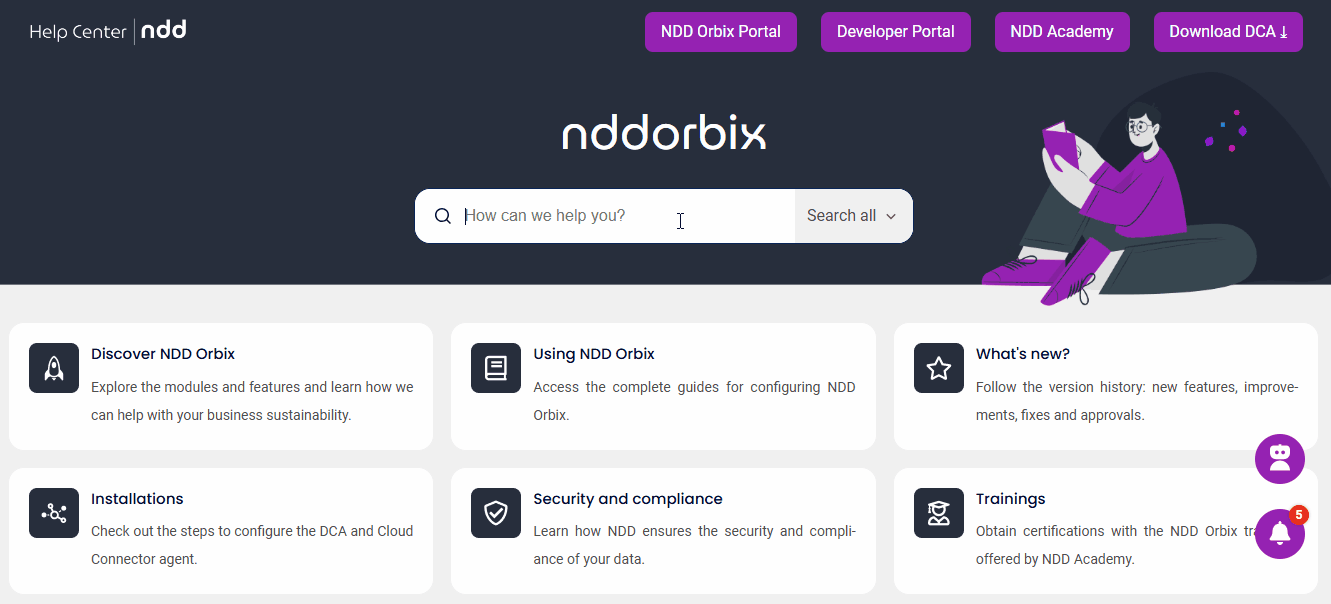Open the chatbot robot assistant
This screenshot has width=1331, height=604.
(x=1279, y=459)
